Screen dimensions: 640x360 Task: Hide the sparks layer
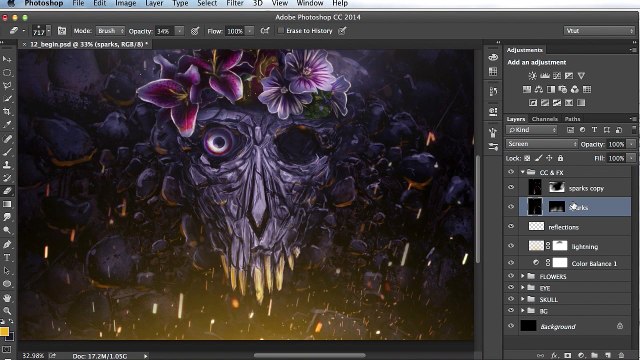click(511, 207)
